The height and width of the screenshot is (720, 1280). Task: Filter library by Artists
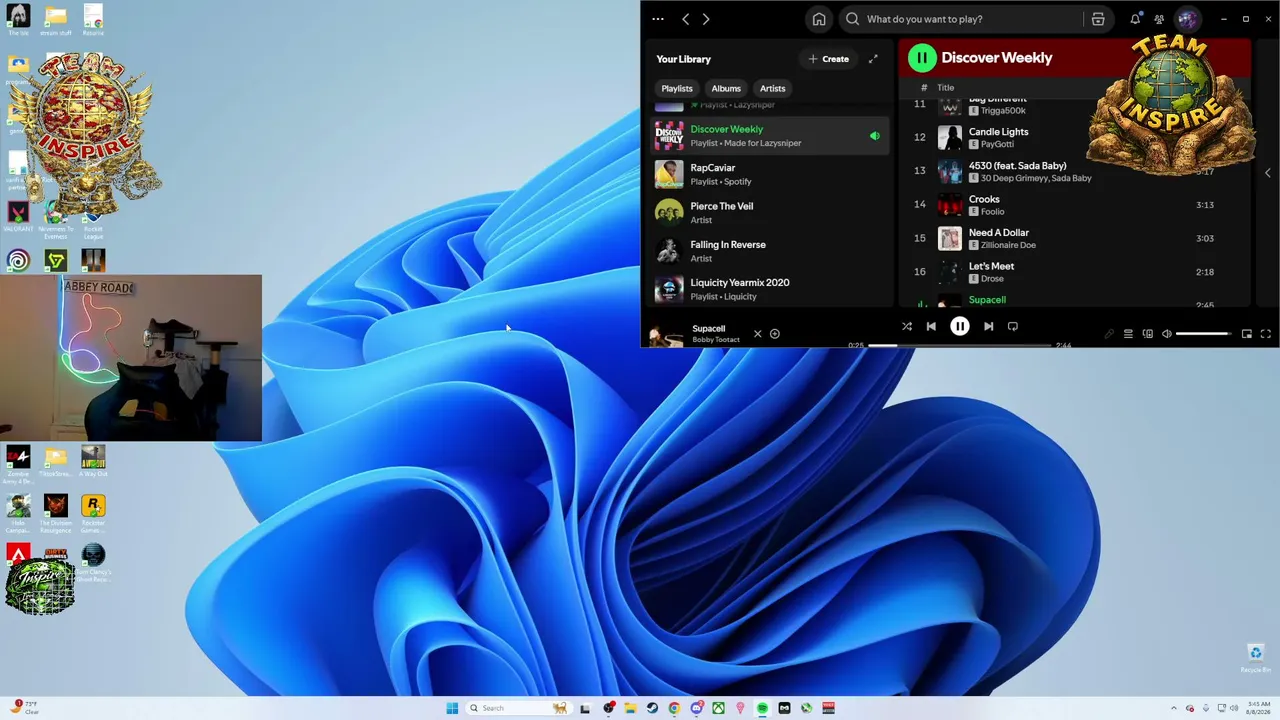[x=773, y=88]
